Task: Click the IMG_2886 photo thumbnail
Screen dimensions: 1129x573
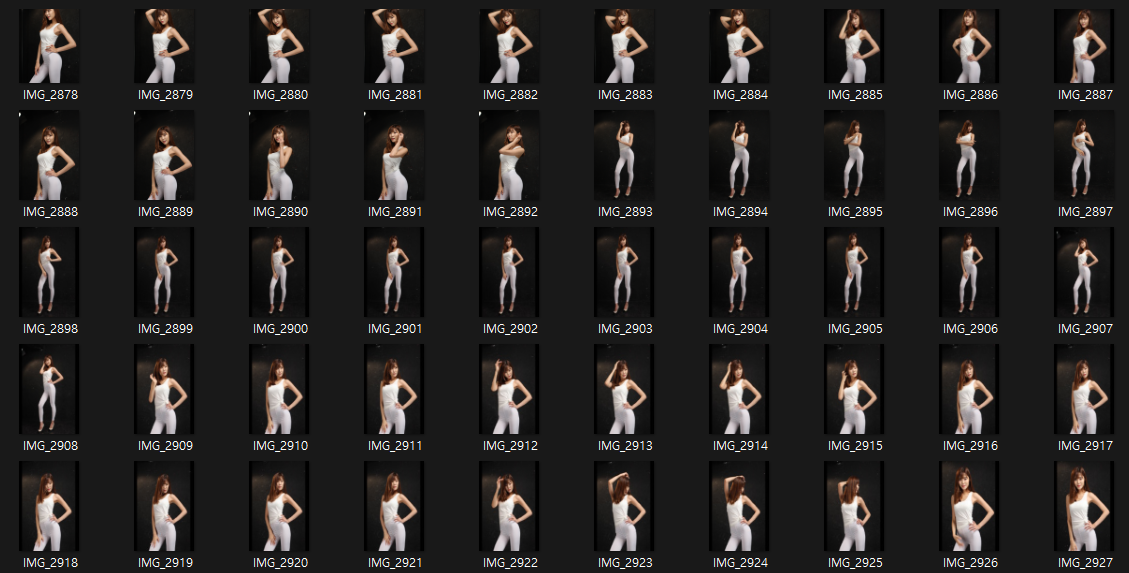Action: 970,46
